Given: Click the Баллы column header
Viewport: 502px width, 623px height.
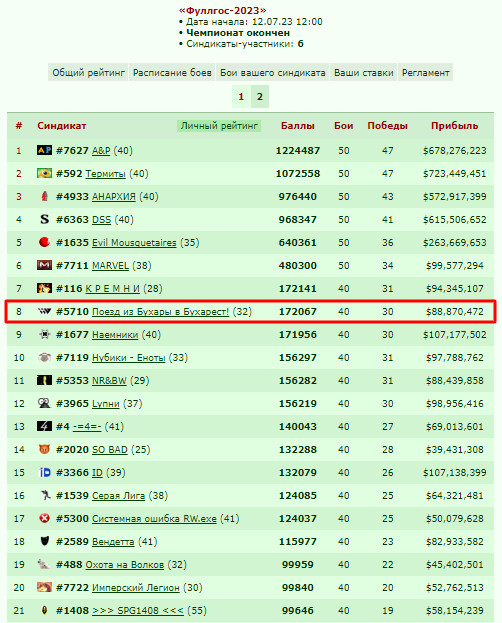Looking at the screenshot, I should point(298,126).
